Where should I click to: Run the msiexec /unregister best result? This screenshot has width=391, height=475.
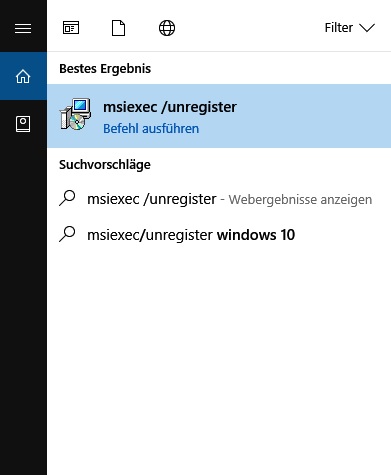point(219,116)
